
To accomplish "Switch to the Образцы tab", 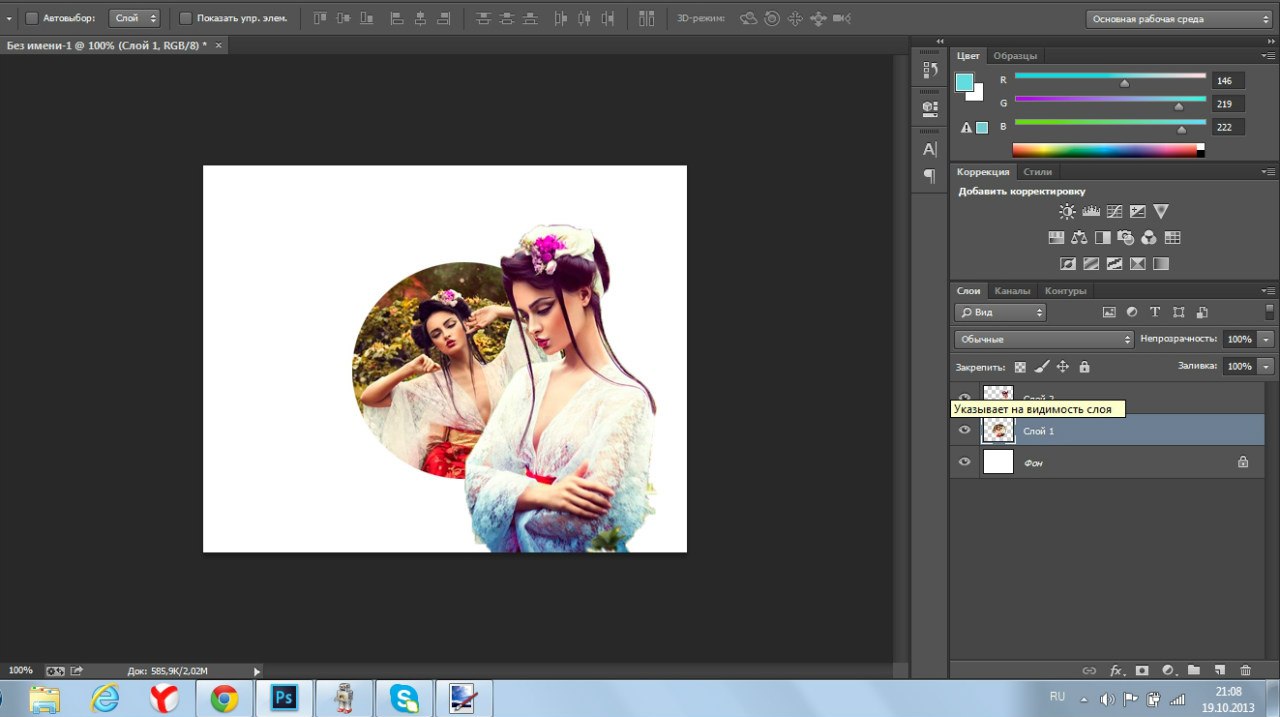I will [x=1016, y=56].
